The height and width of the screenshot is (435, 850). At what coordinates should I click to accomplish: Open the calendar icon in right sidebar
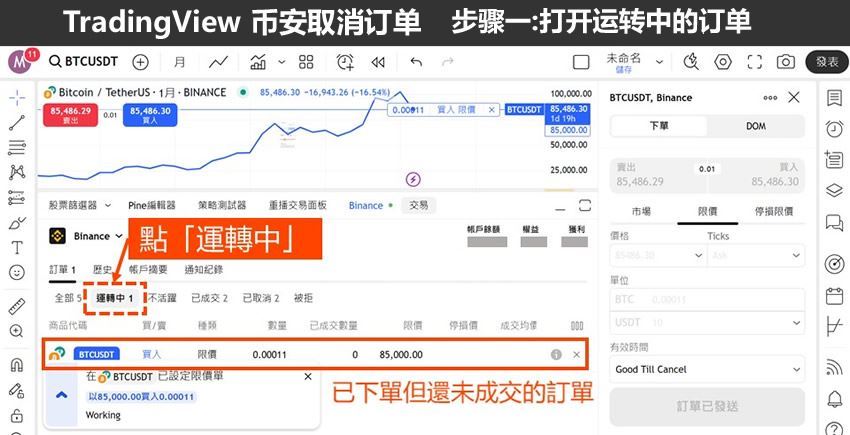pyautogui.click(x=834, y=296)
